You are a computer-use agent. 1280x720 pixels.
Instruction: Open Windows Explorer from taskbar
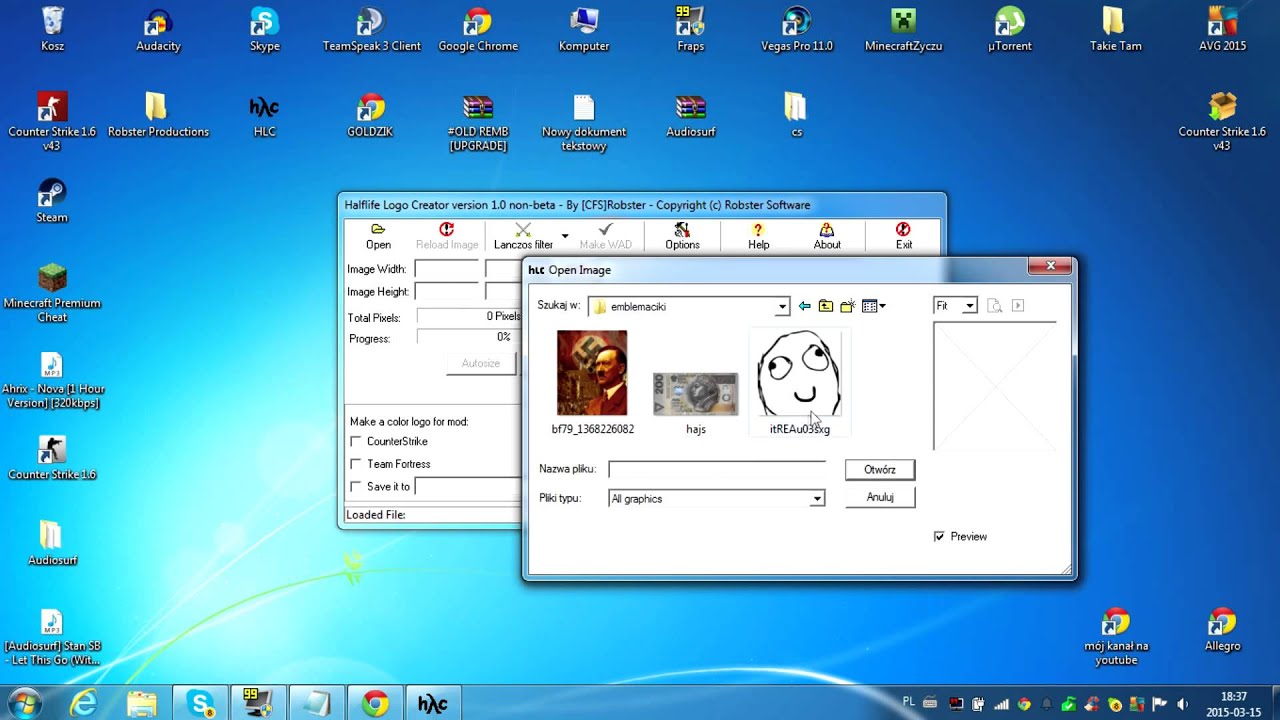click(x=142, y=704)
